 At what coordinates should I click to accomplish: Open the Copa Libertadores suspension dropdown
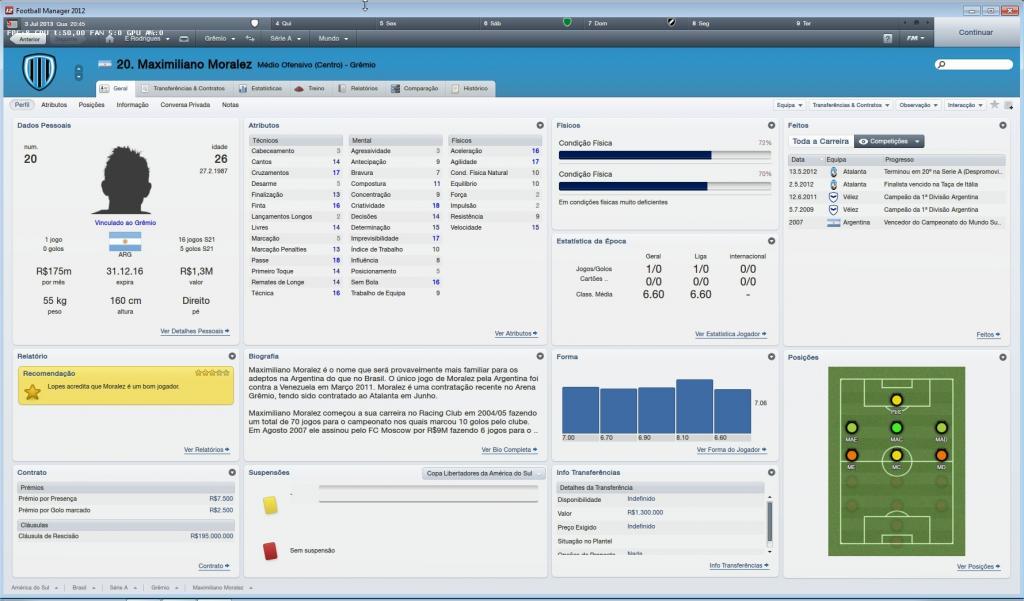(483, 474)
